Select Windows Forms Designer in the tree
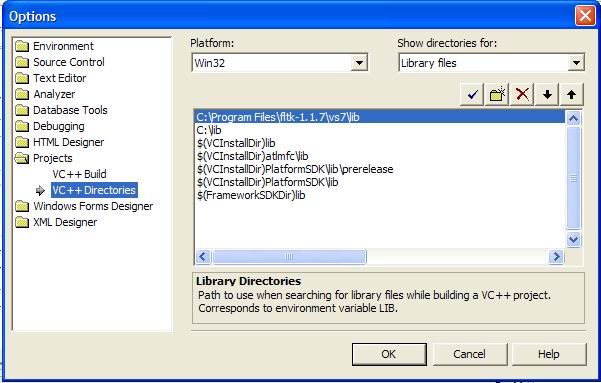Screen dimensions: 601x383 pos(93,206)
